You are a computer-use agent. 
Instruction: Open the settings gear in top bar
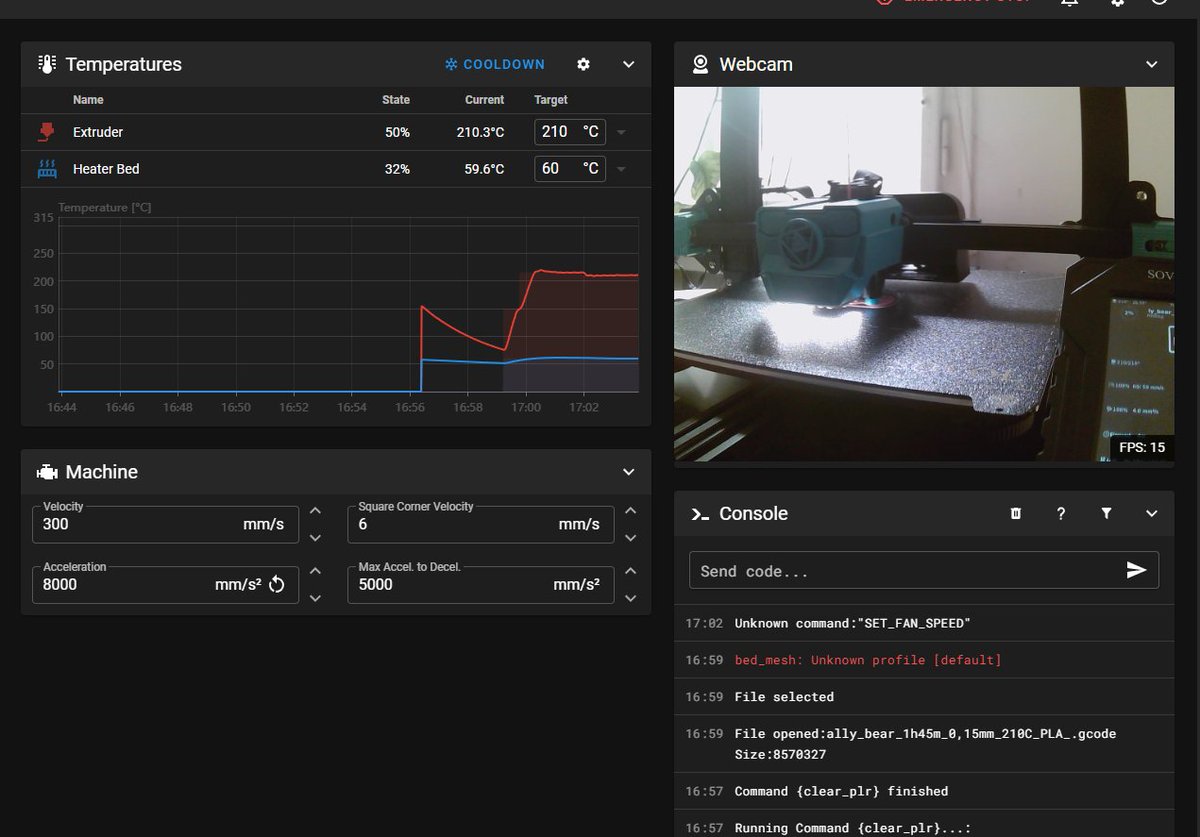(x=1118, y=3)
